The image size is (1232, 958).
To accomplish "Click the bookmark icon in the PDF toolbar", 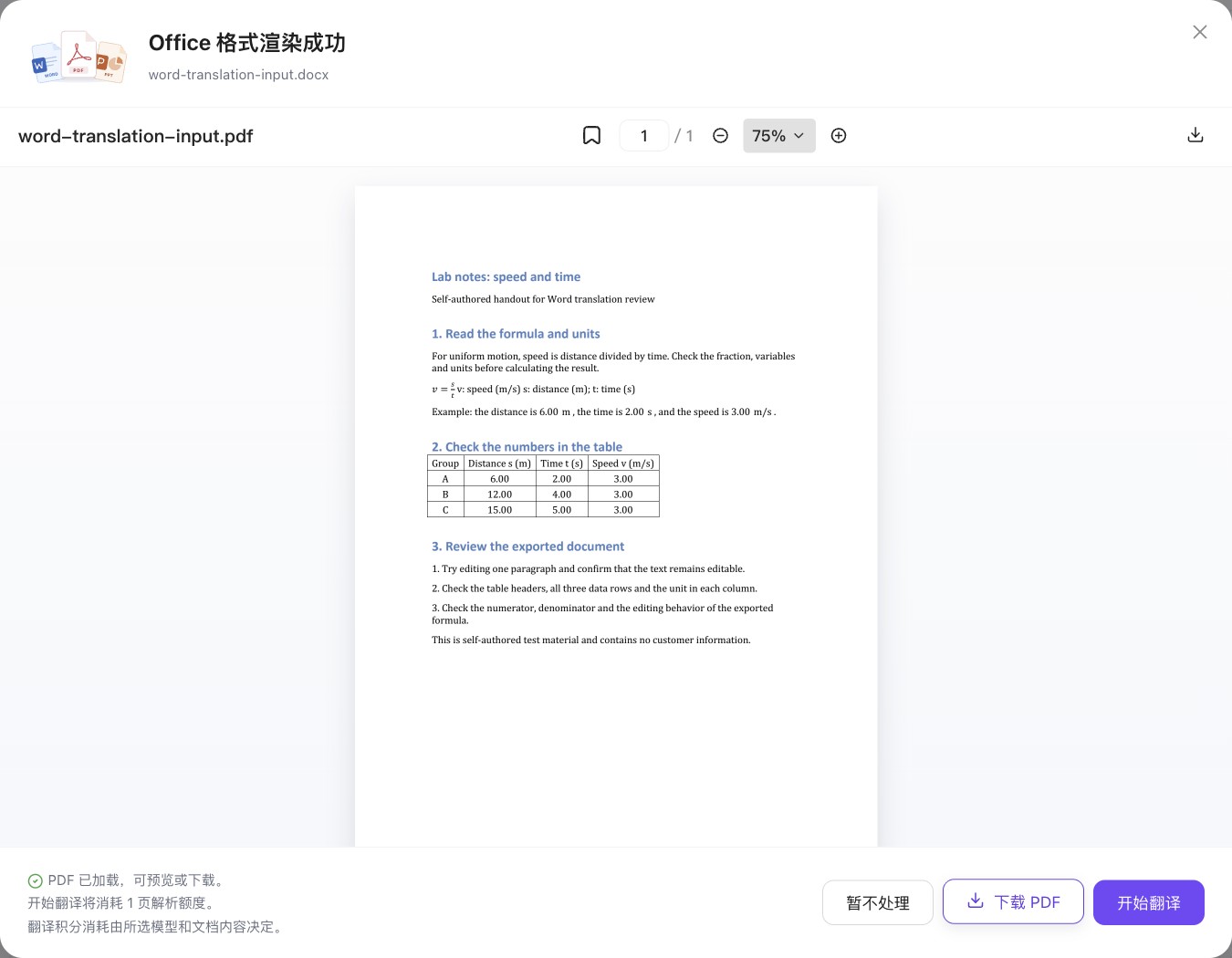I will pyautogui.click(x=591, y=136).
